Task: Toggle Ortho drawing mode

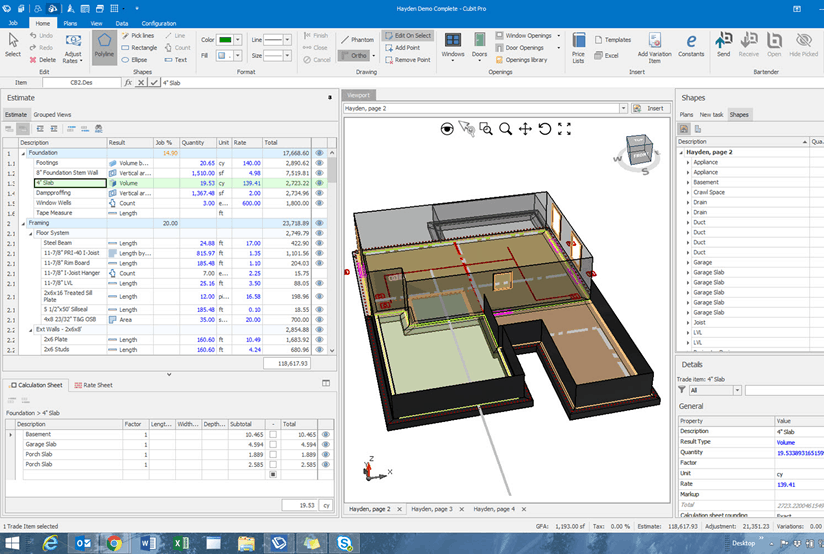Action: coord(354,55)
